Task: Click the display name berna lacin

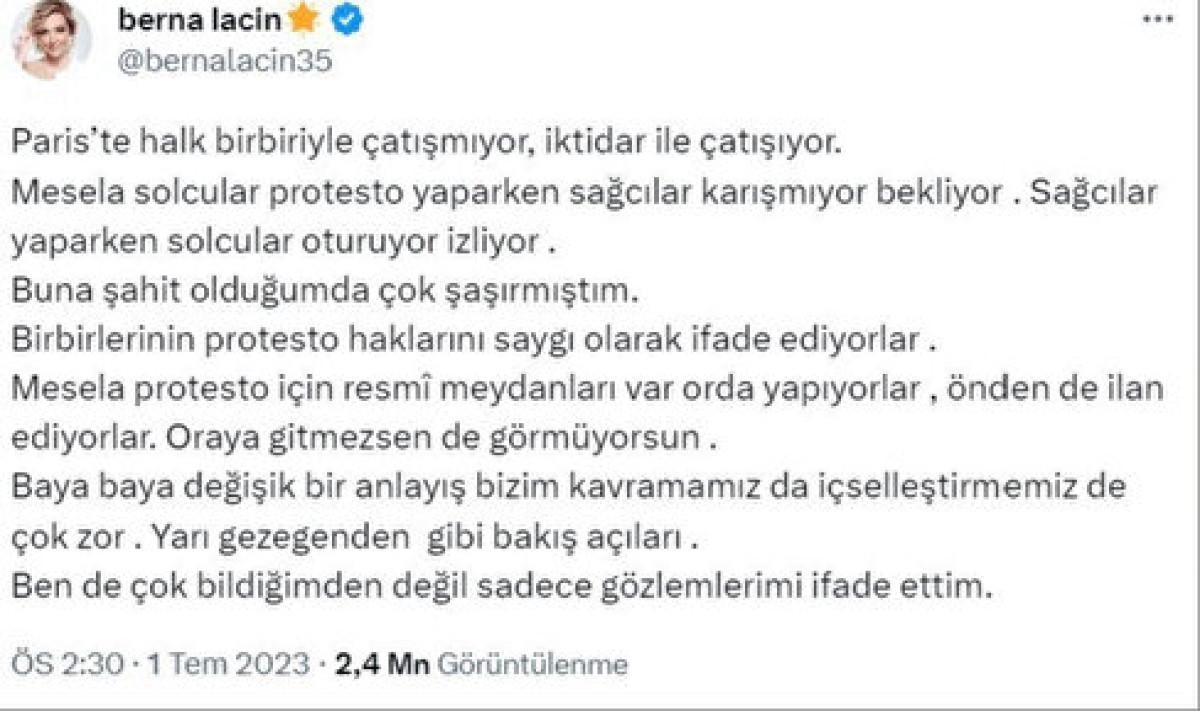Action: coord(203,20)
